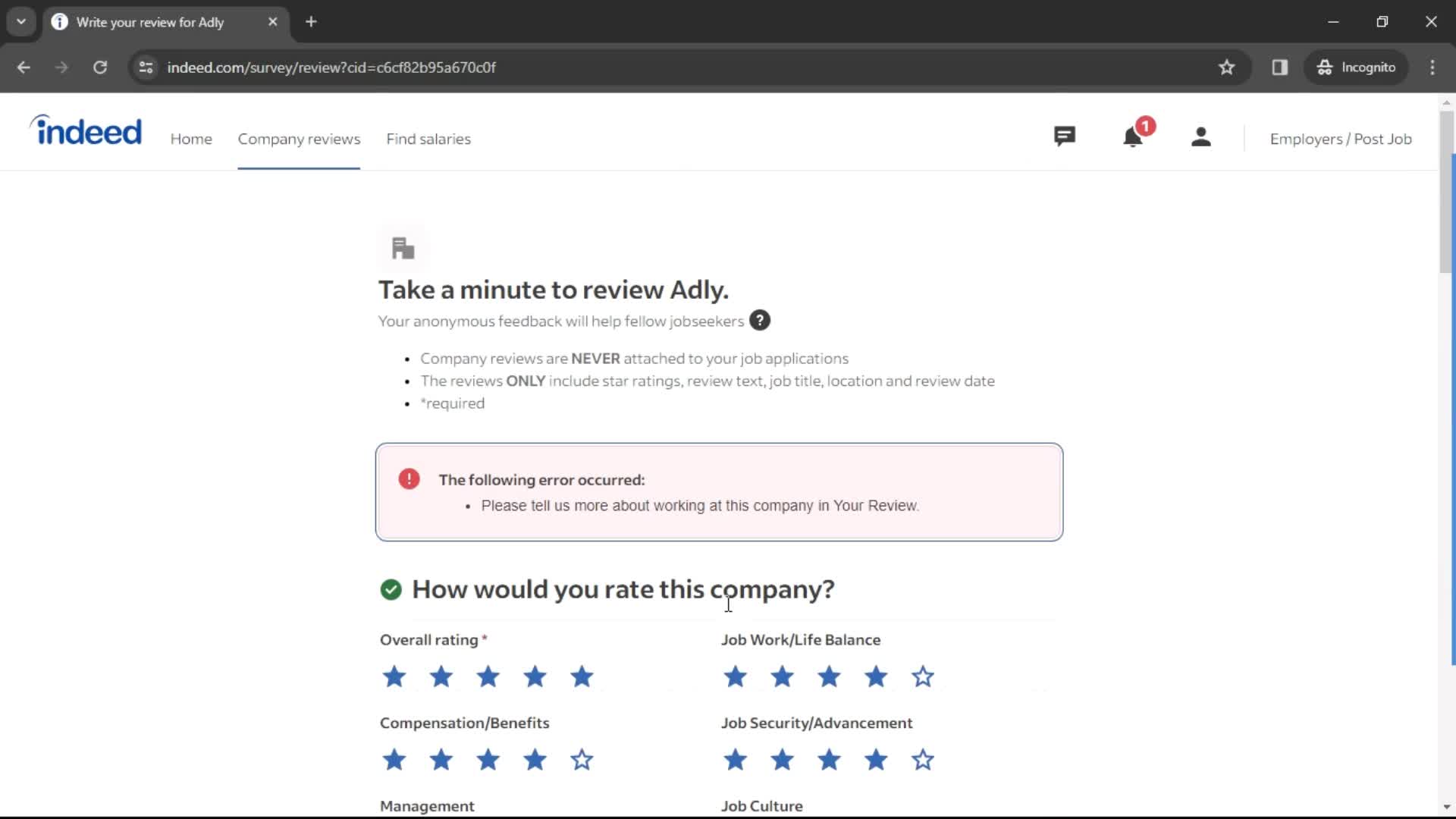This screenshot has width=1456, height=819.
Task: Bookmark this page with the star icon
Action: (1227, 67)
